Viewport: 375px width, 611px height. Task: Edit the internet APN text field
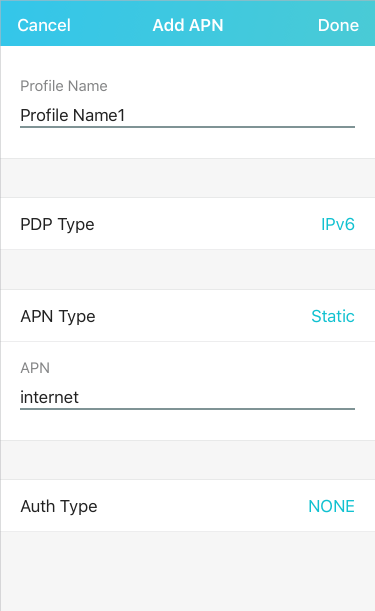click(188, 397)
